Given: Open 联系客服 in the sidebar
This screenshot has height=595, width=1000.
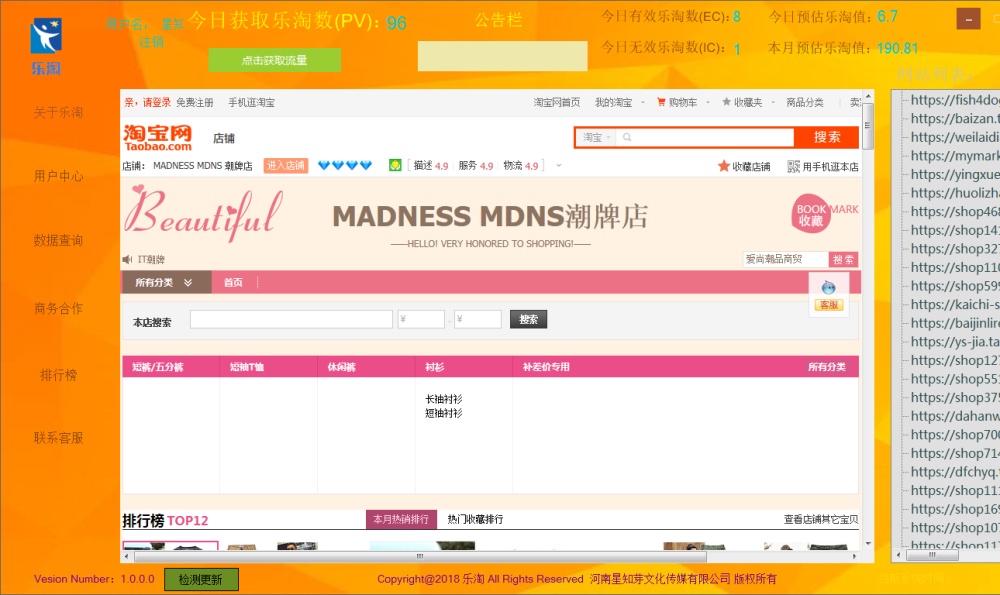Looking at the screenshot, I should [x=58, y=438].
